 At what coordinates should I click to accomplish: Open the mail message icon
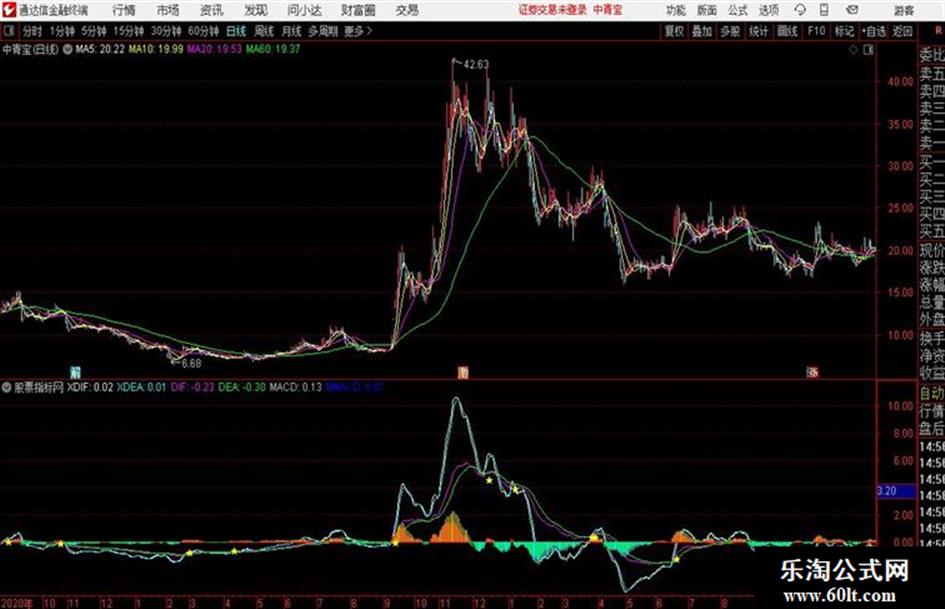[852, 10]
